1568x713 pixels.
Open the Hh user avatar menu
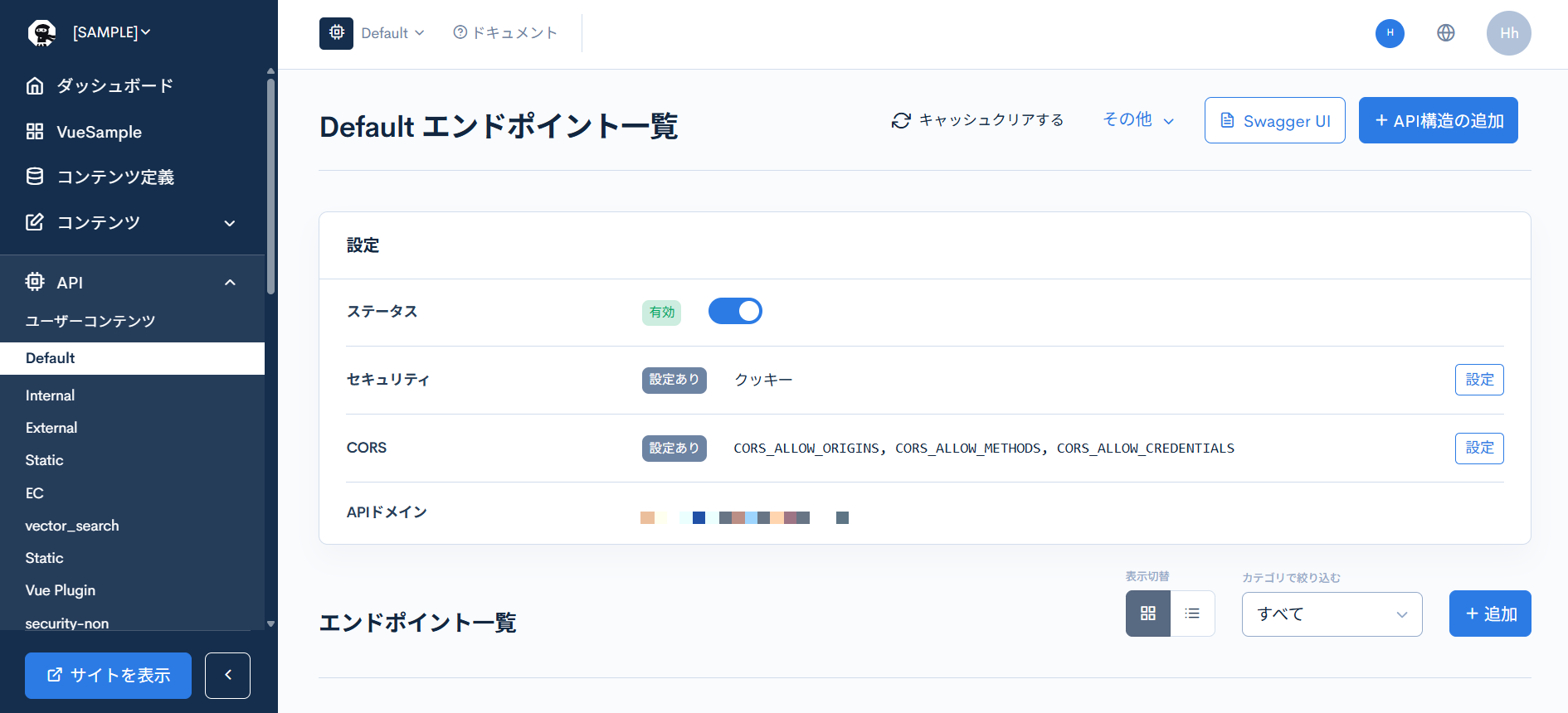coord(1509,33)
